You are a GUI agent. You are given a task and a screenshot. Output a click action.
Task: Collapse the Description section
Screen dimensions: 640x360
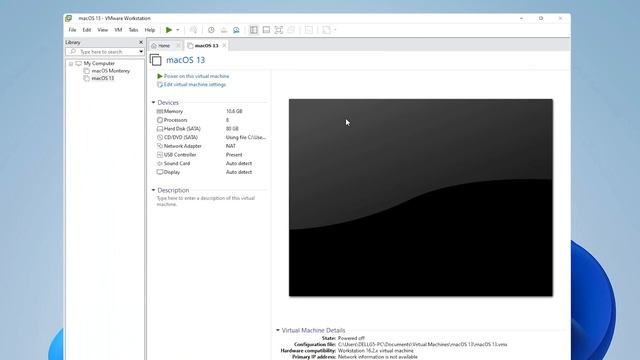click(x=153, y=190)
